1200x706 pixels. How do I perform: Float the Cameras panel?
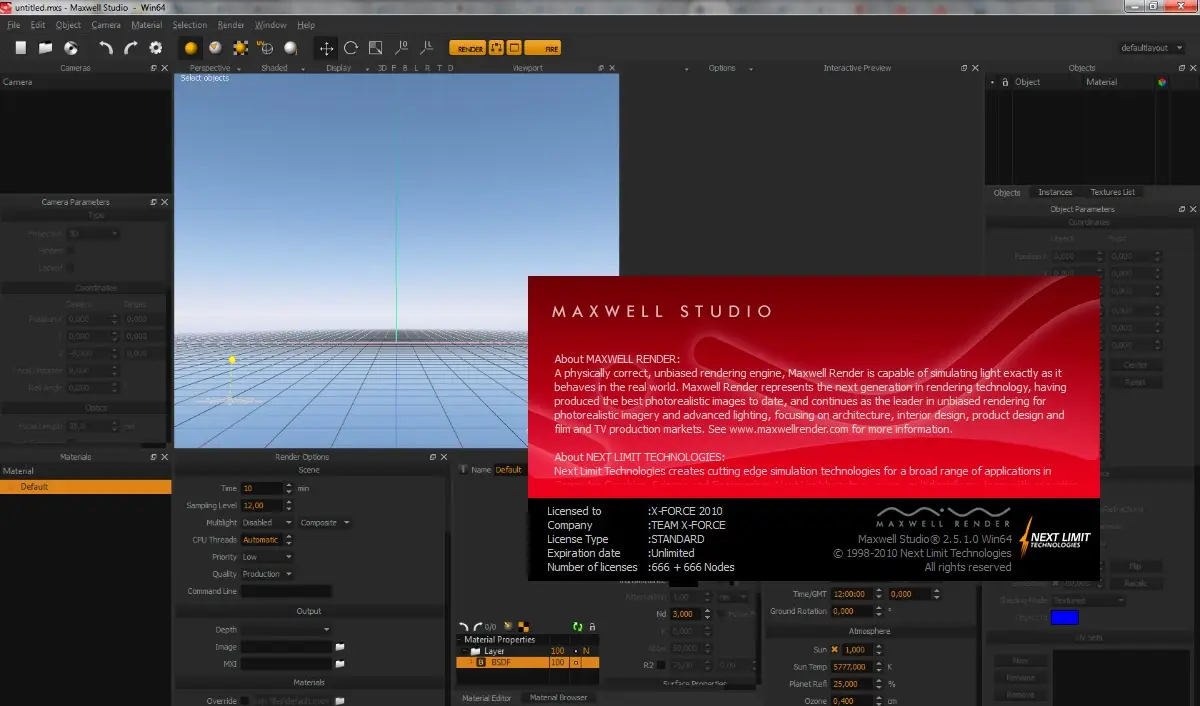[153, 68]
